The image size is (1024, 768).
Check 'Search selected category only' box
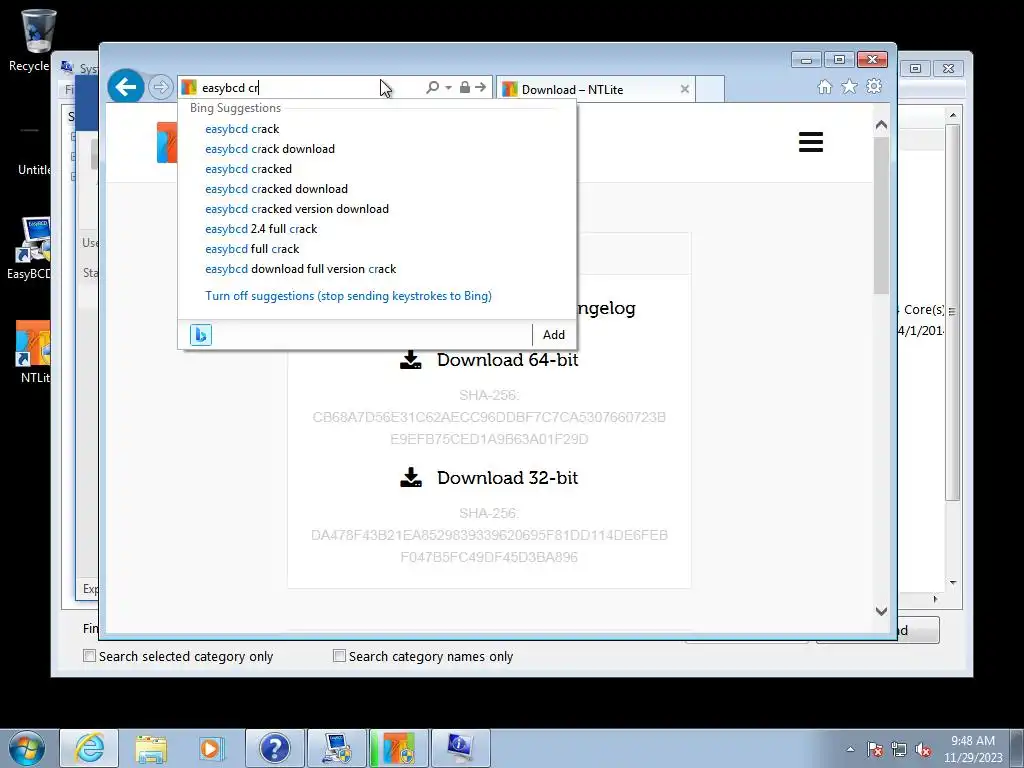point(89,656)
